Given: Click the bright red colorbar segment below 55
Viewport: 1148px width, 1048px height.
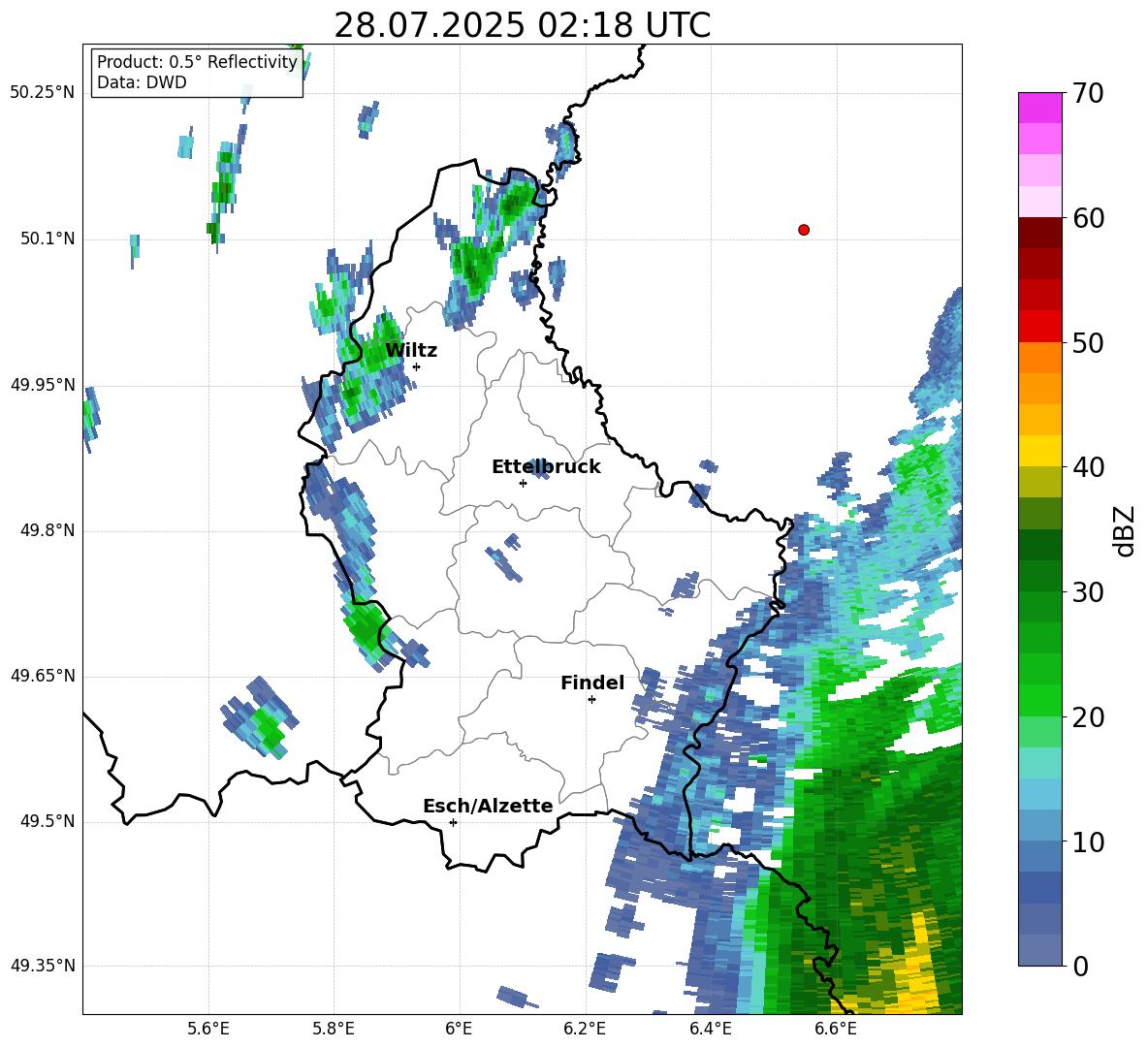Looking at the screenshot, I should tap(1039, 327).
